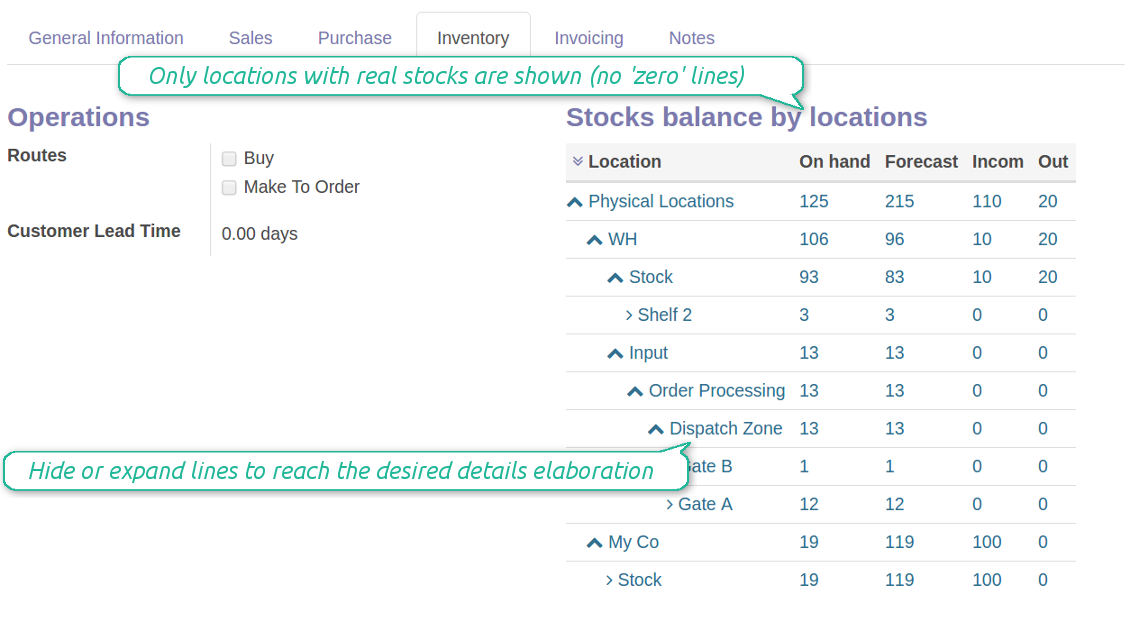Open the Order Processing location name

[717, 390]
